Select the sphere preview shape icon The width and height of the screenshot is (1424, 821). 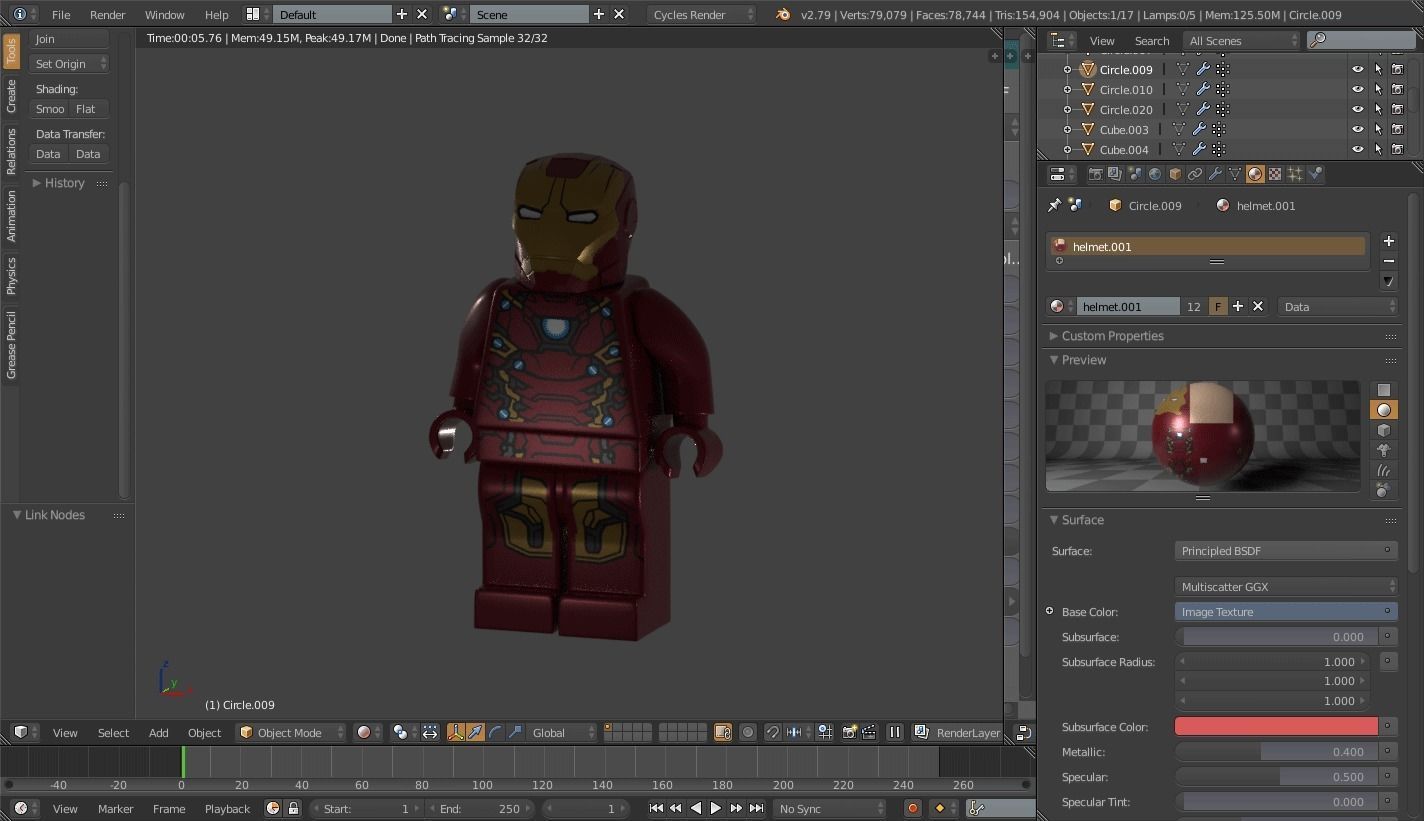1384,410
